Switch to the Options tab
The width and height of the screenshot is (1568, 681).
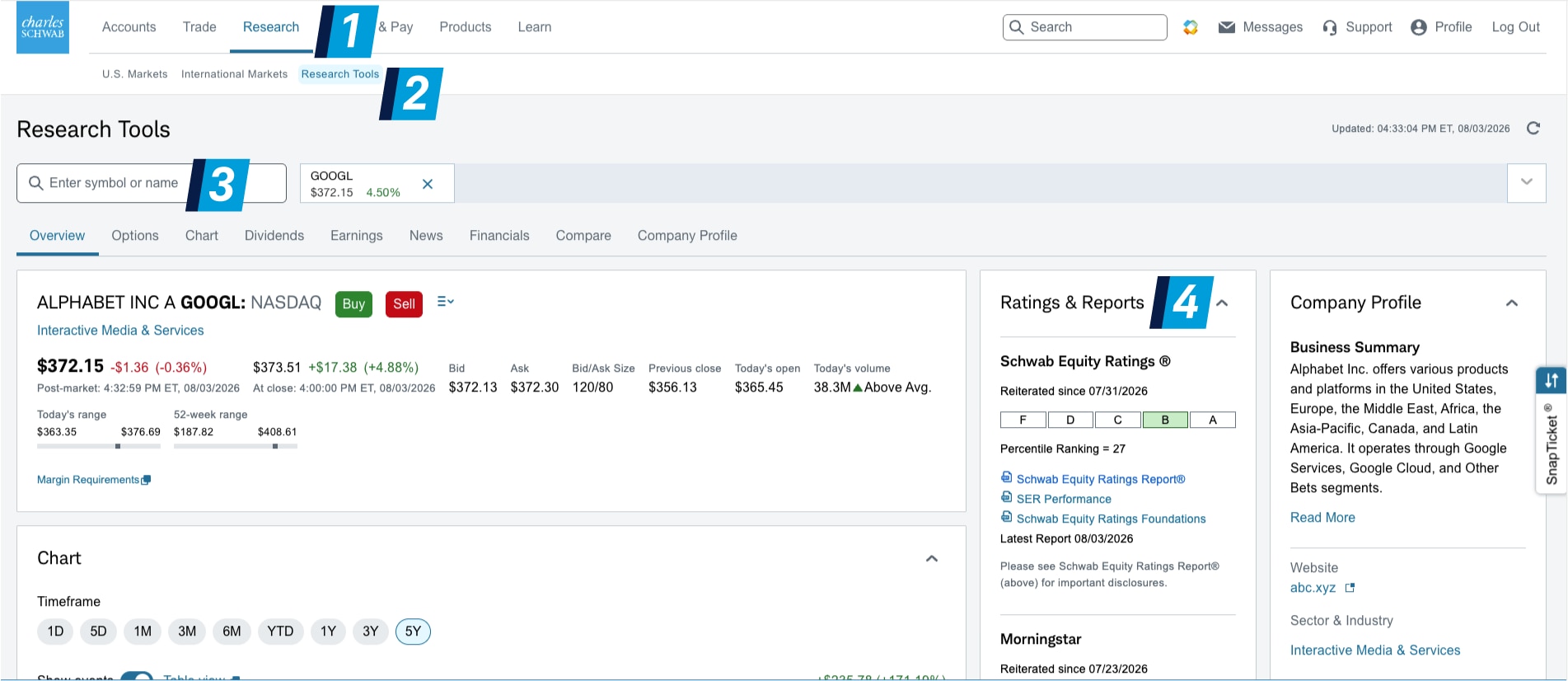pyautogui.click(x=135, y=236)
